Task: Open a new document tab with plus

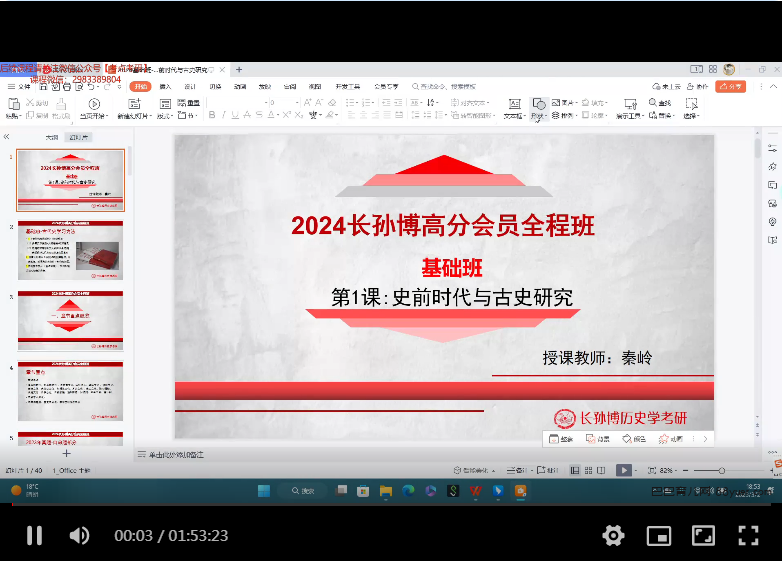Action: click(239, 70)
